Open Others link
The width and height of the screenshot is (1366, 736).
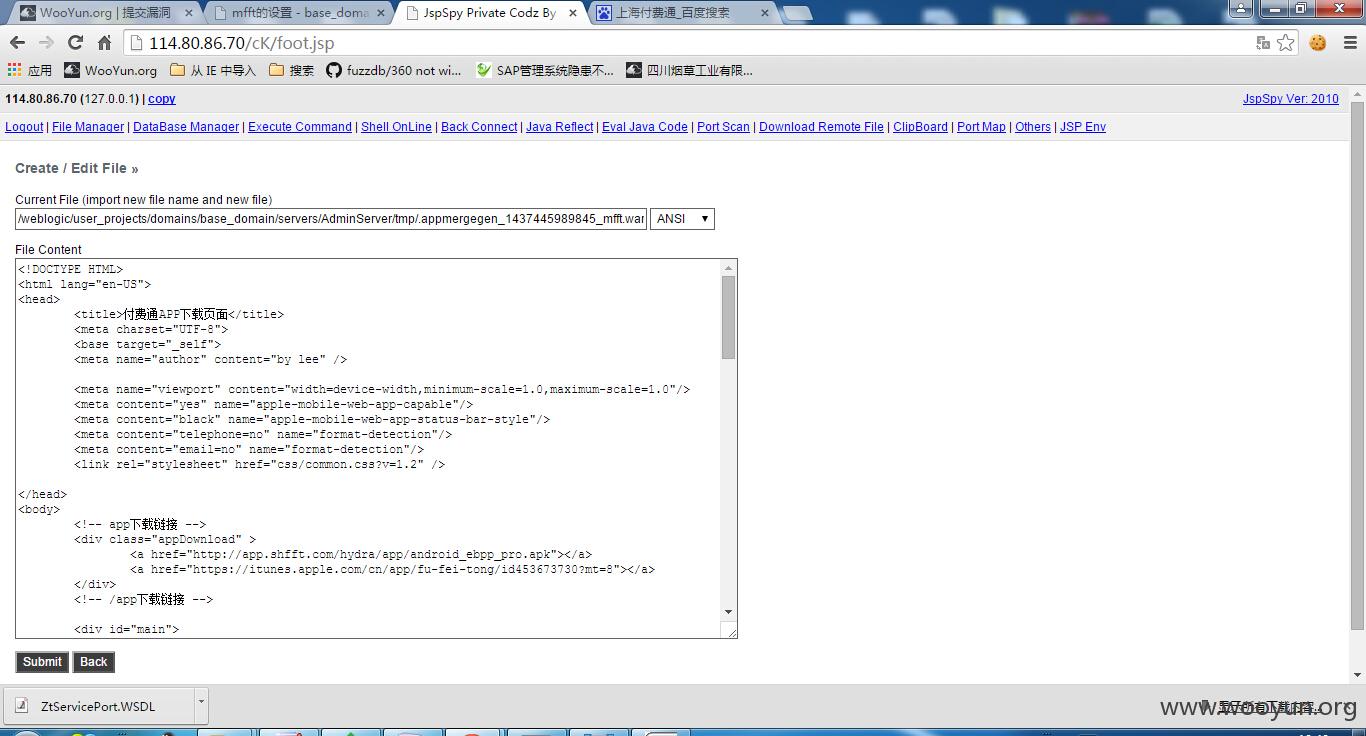(1033, 127)
